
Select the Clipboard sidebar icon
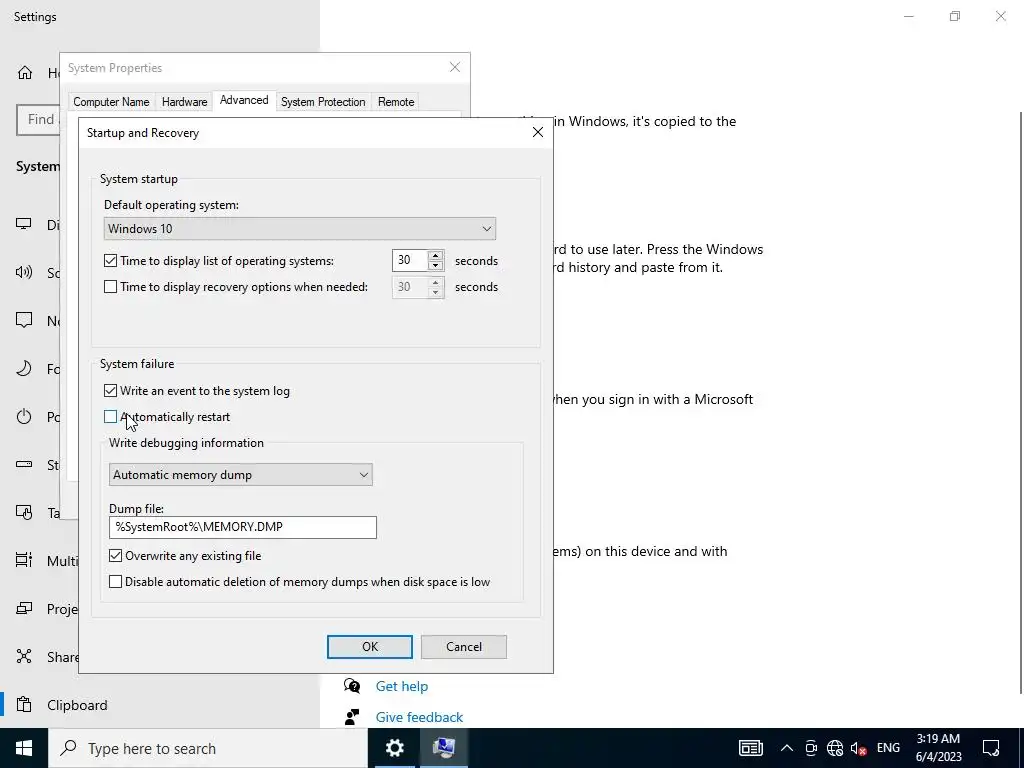click(x=24, y=705)
